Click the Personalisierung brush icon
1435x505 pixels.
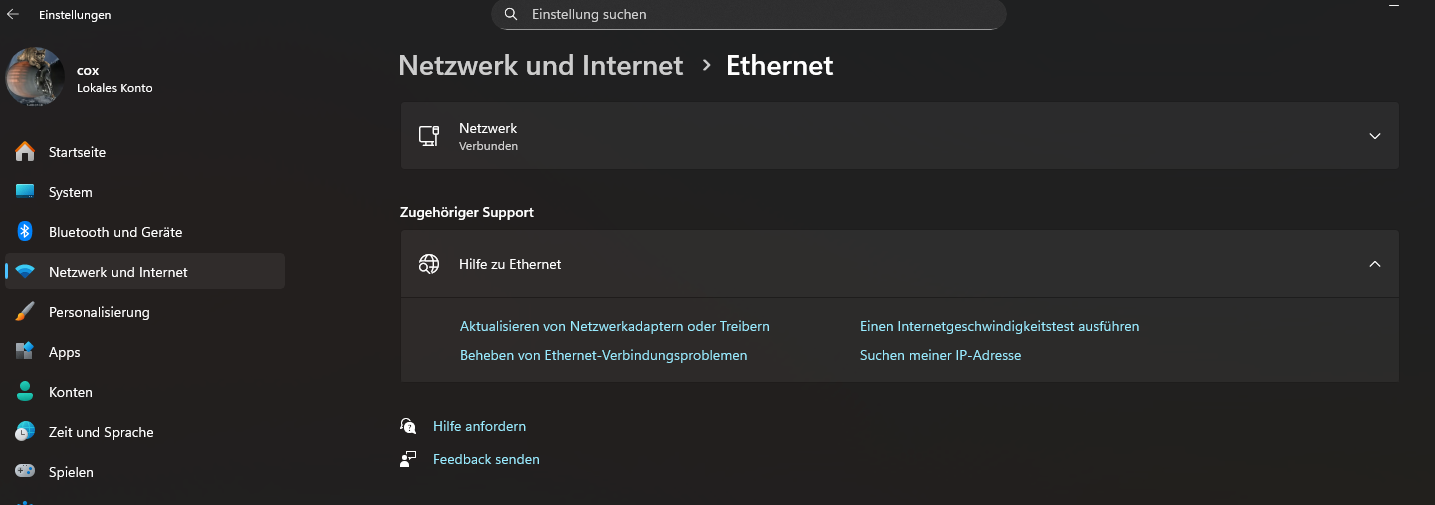(25, 312)
